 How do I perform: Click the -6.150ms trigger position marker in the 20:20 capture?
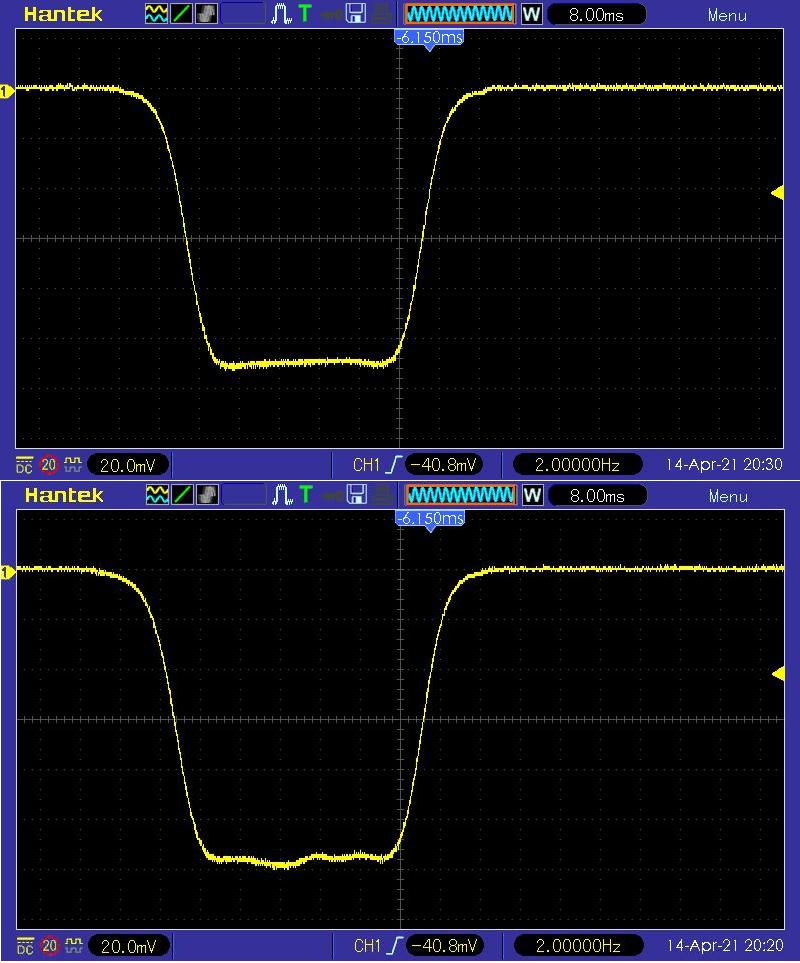coord(430,520)
